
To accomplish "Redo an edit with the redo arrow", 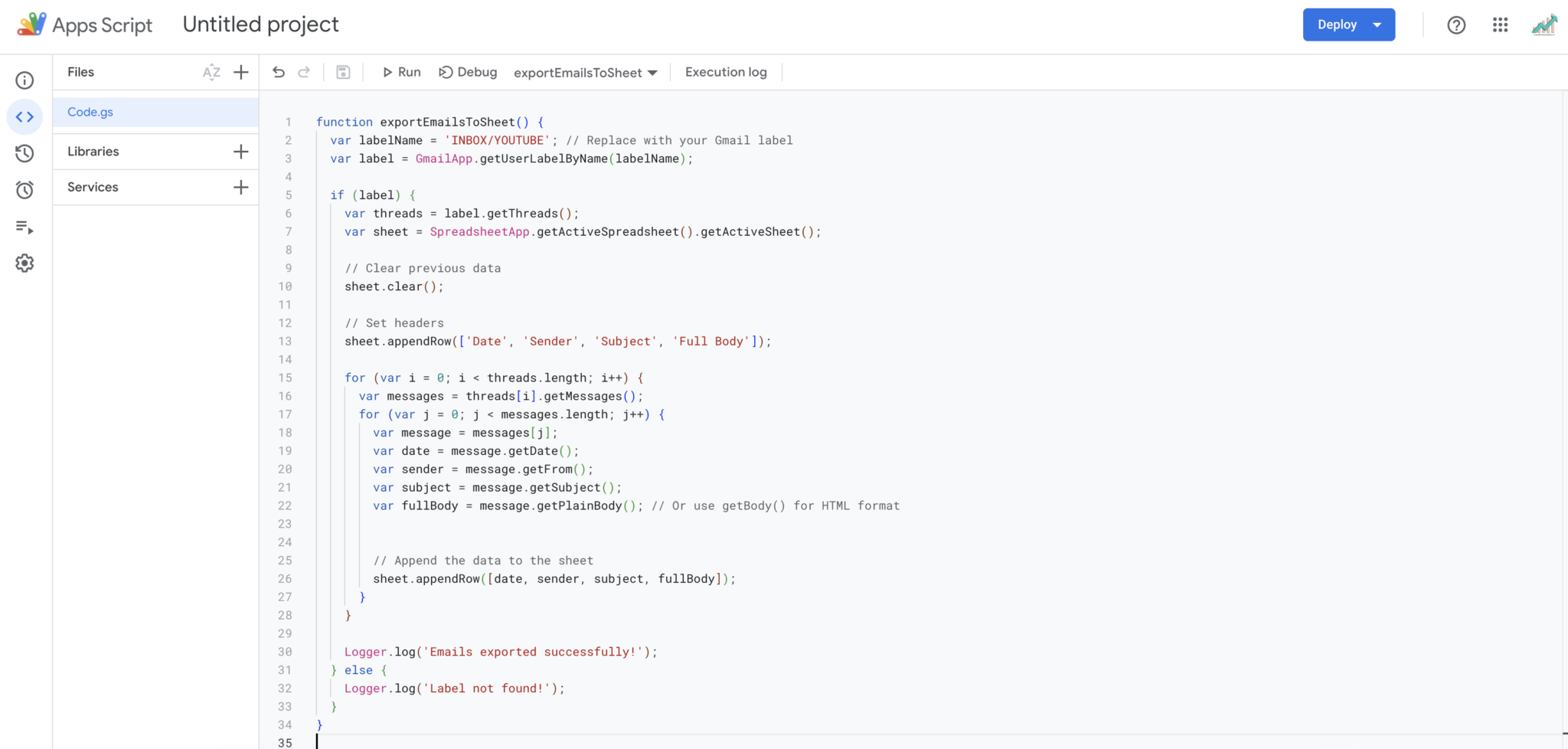I will (x=304, y=71).
